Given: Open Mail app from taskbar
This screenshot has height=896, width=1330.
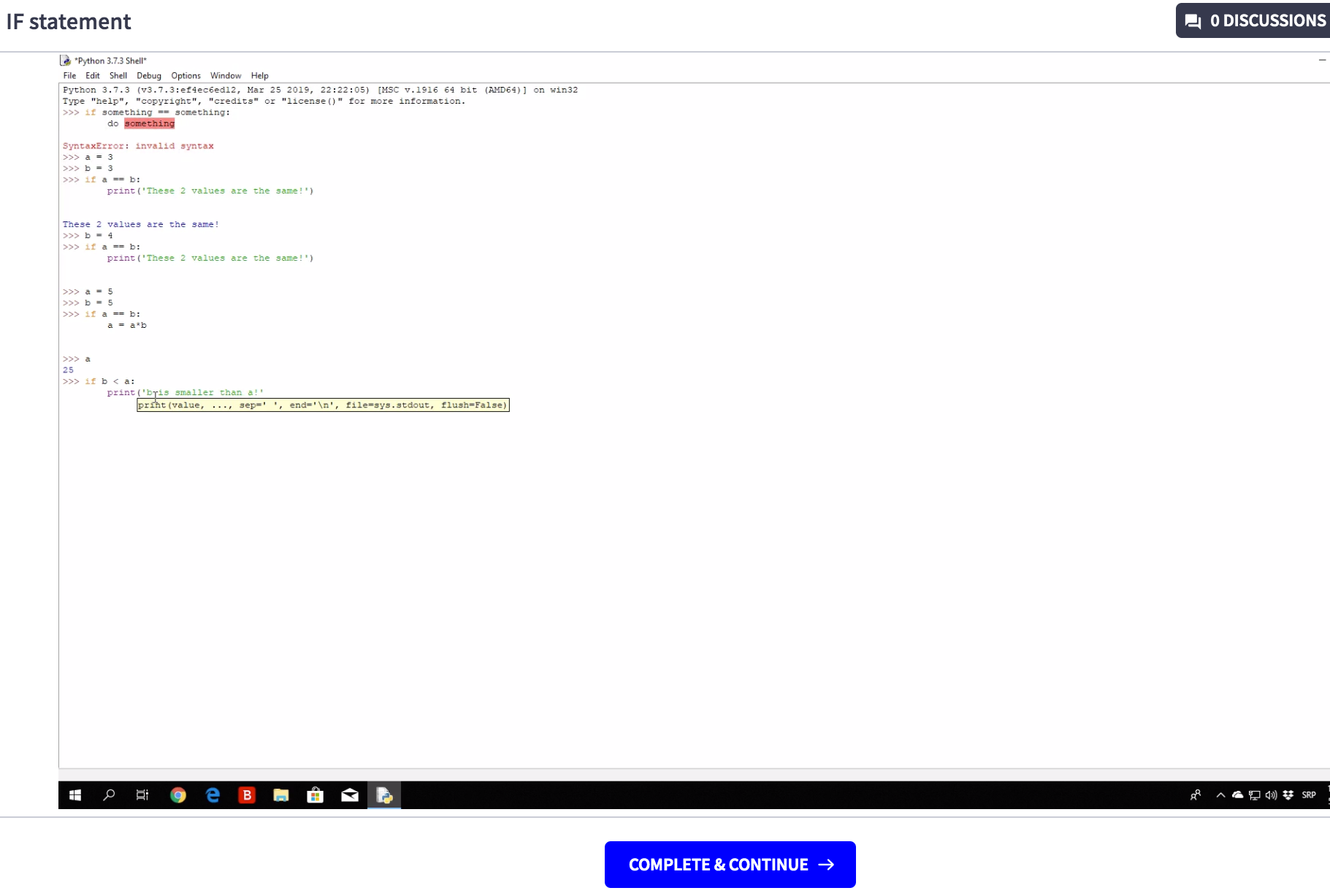Looking at the screenshot, I should pos(350,795).
